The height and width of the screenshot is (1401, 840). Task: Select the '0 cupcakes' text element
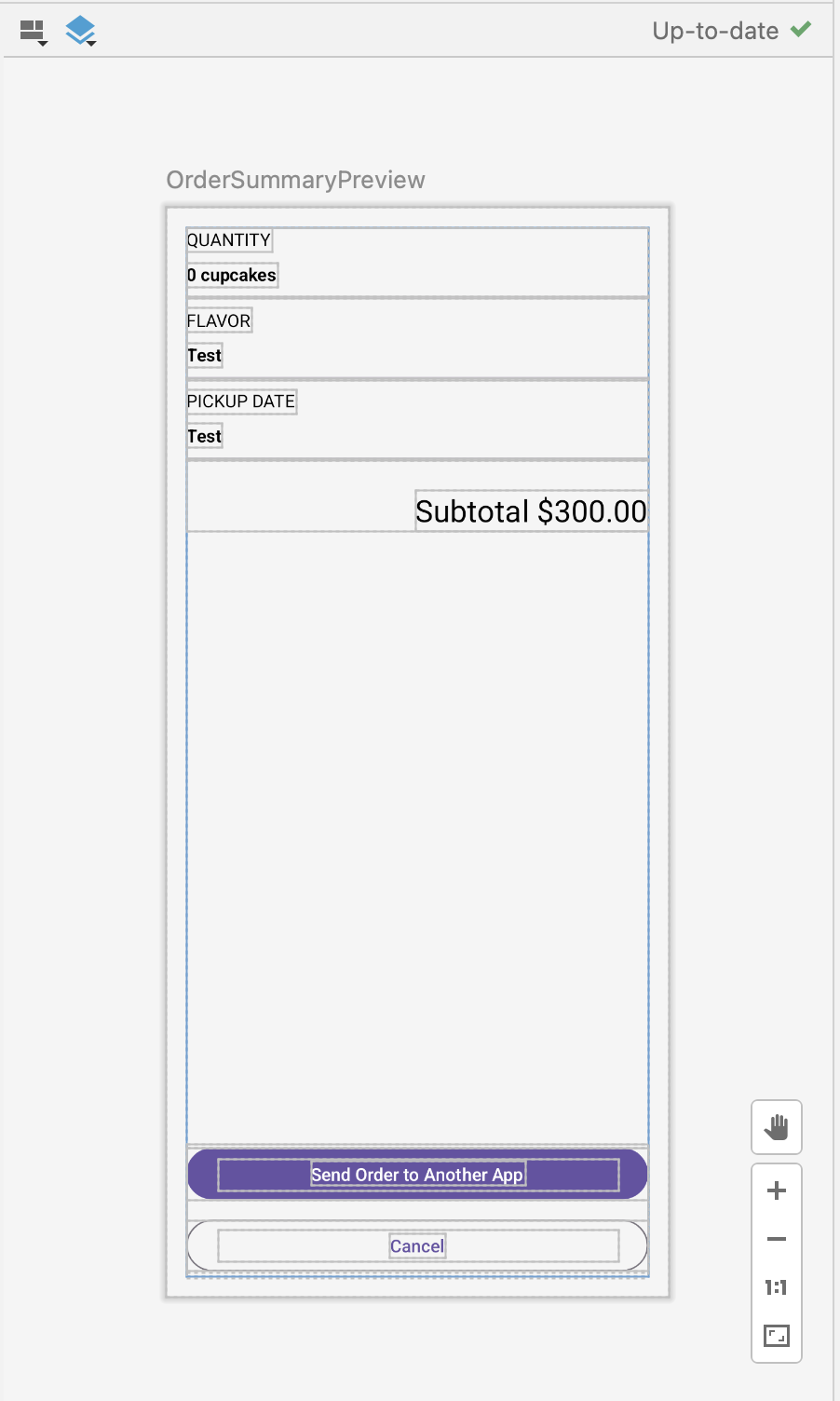pyautogui.click(x=232, y=276)
